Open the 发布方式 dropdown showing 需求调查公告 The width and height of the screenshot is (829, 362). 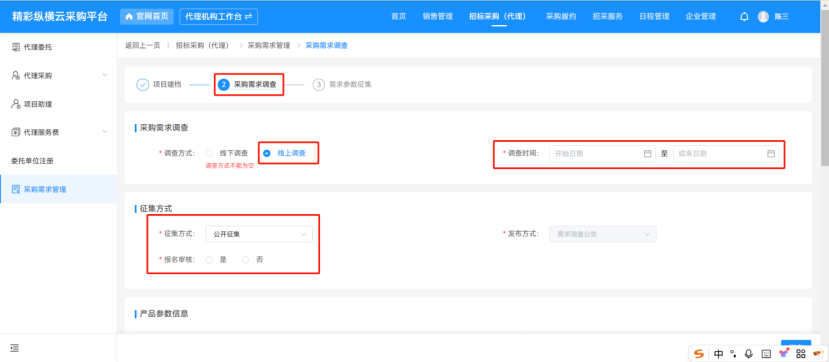603,234
